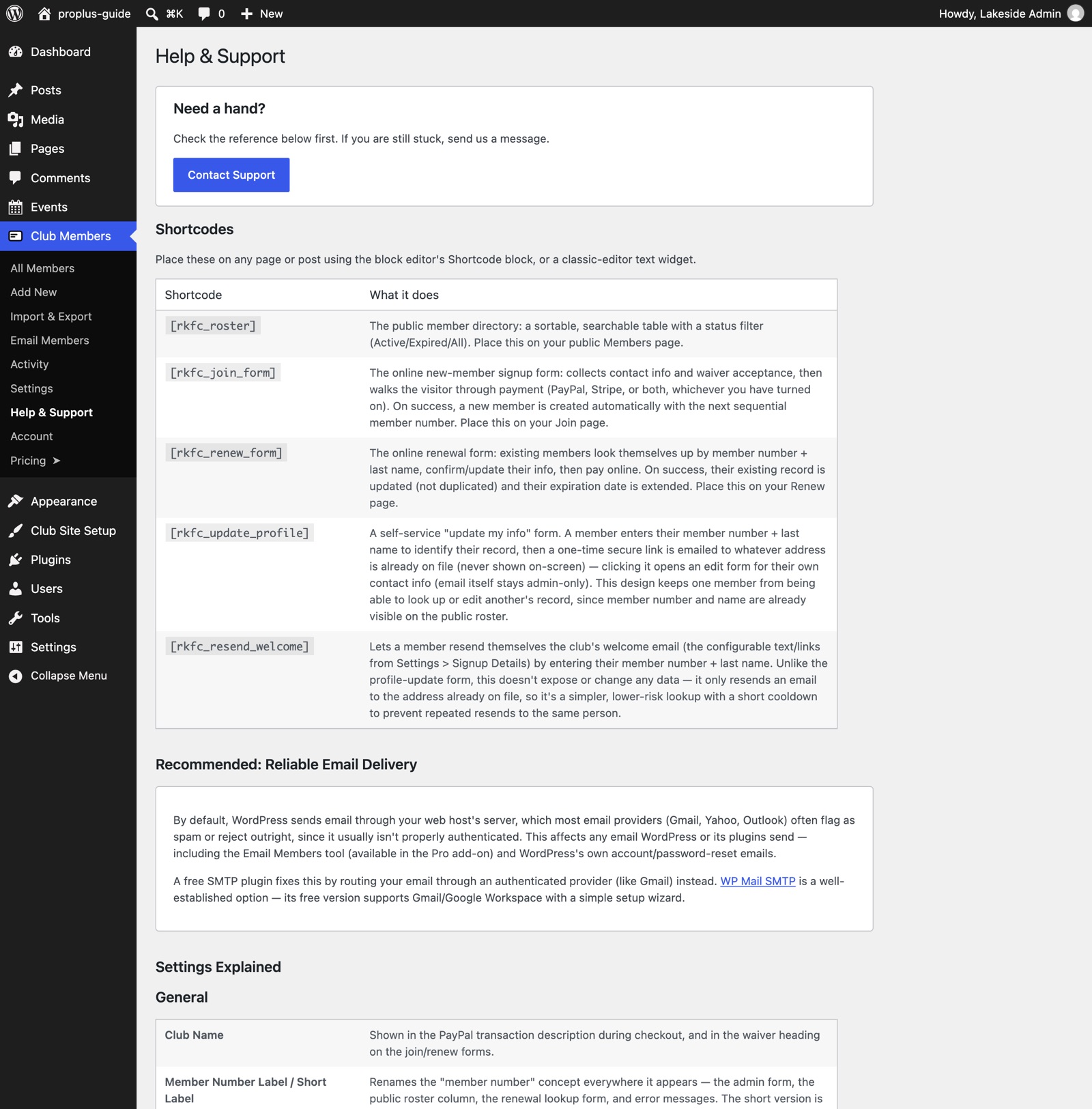
Task: Click the Settings sliders icon in main menu
Action: click(x=16, y=647)
